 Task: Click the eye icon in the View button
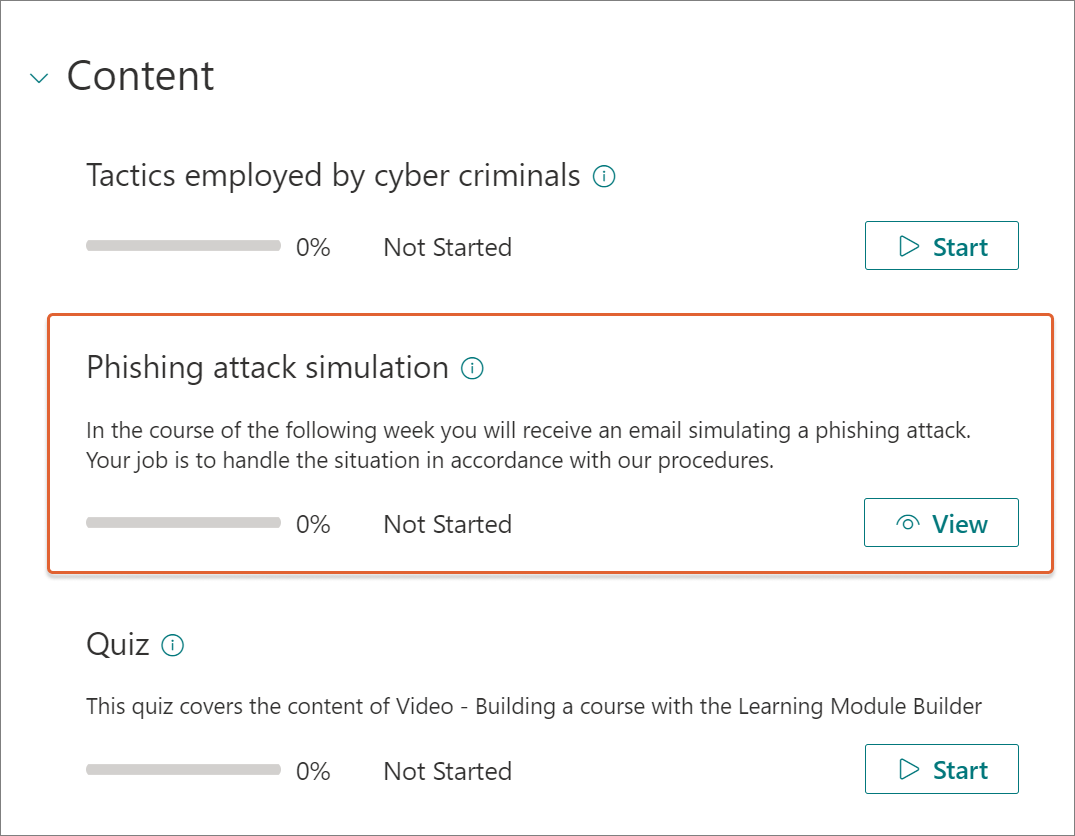pyautogui.click(x=907, y=523)
